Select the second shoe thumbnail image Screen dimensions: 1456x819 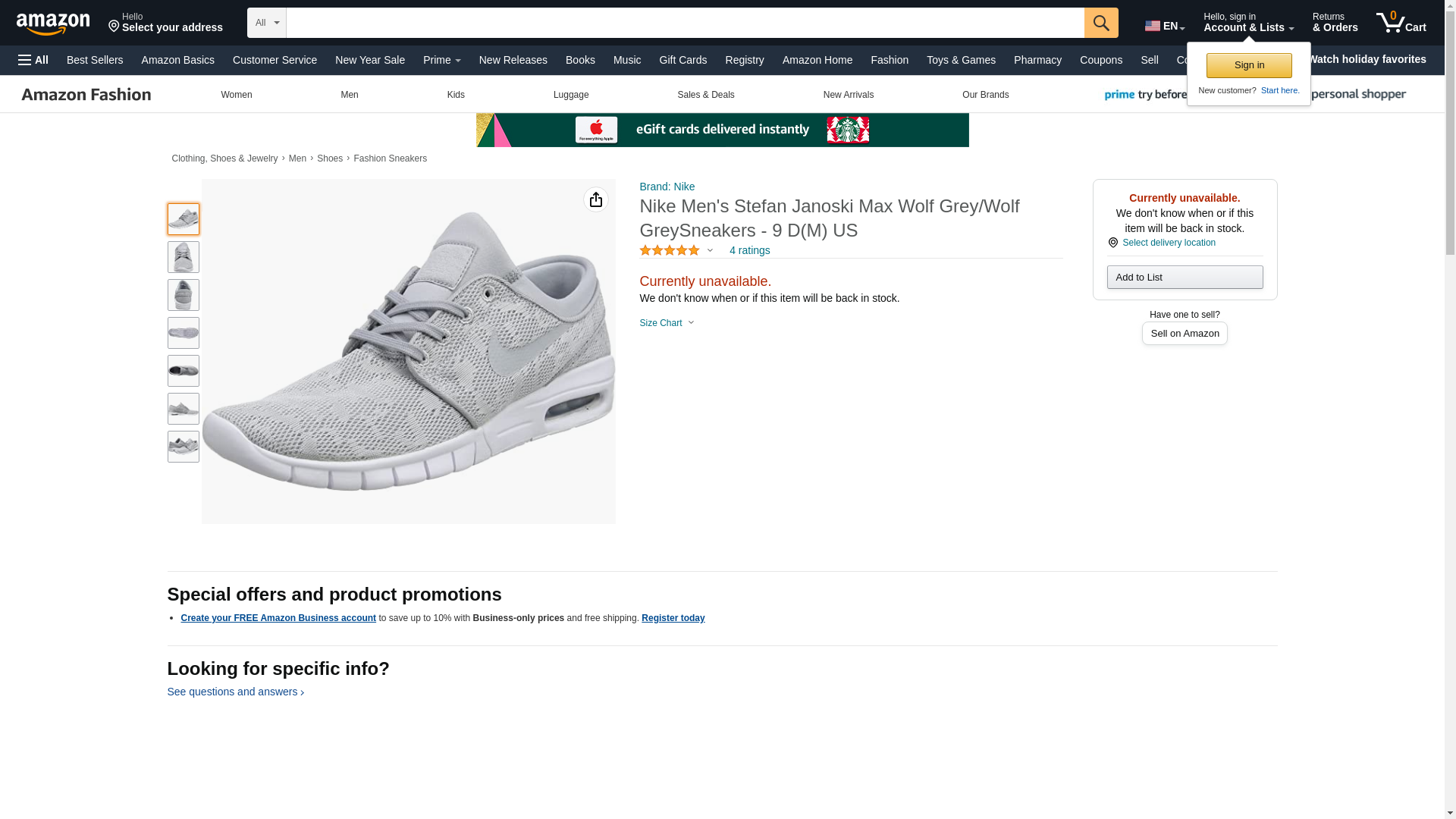tap(183, 257)
